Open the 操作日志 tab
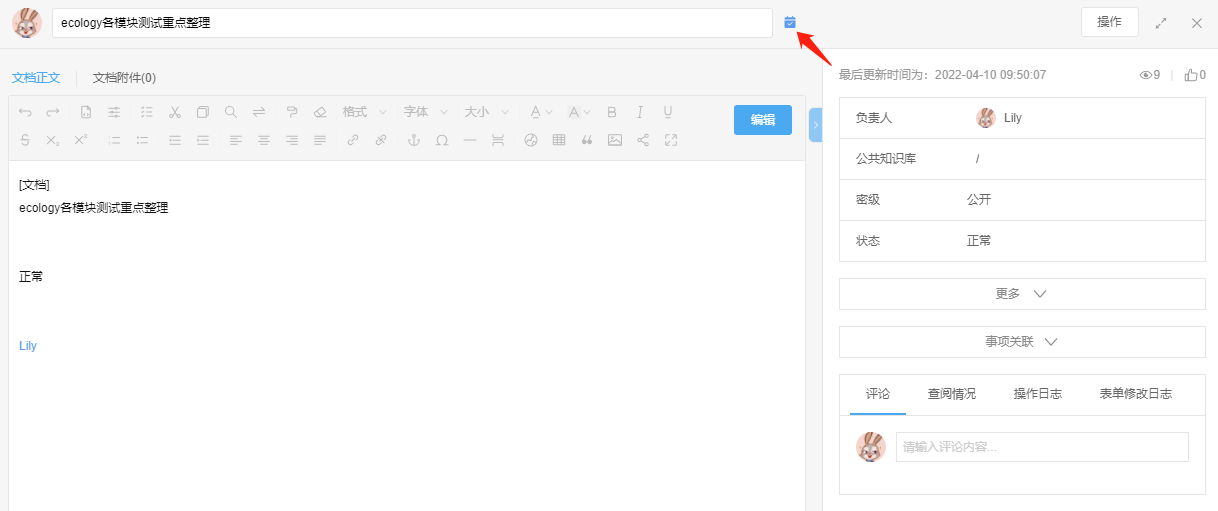 1037,394
